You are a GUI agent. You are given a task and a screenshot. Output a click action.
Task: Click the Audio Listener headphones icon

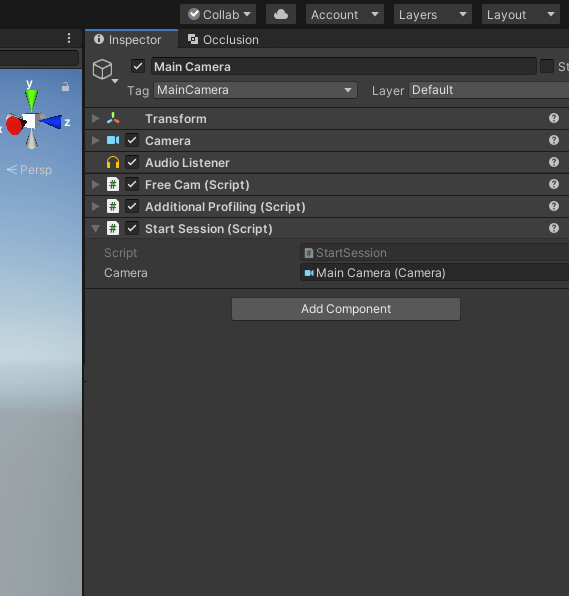(x=113, y=163)
